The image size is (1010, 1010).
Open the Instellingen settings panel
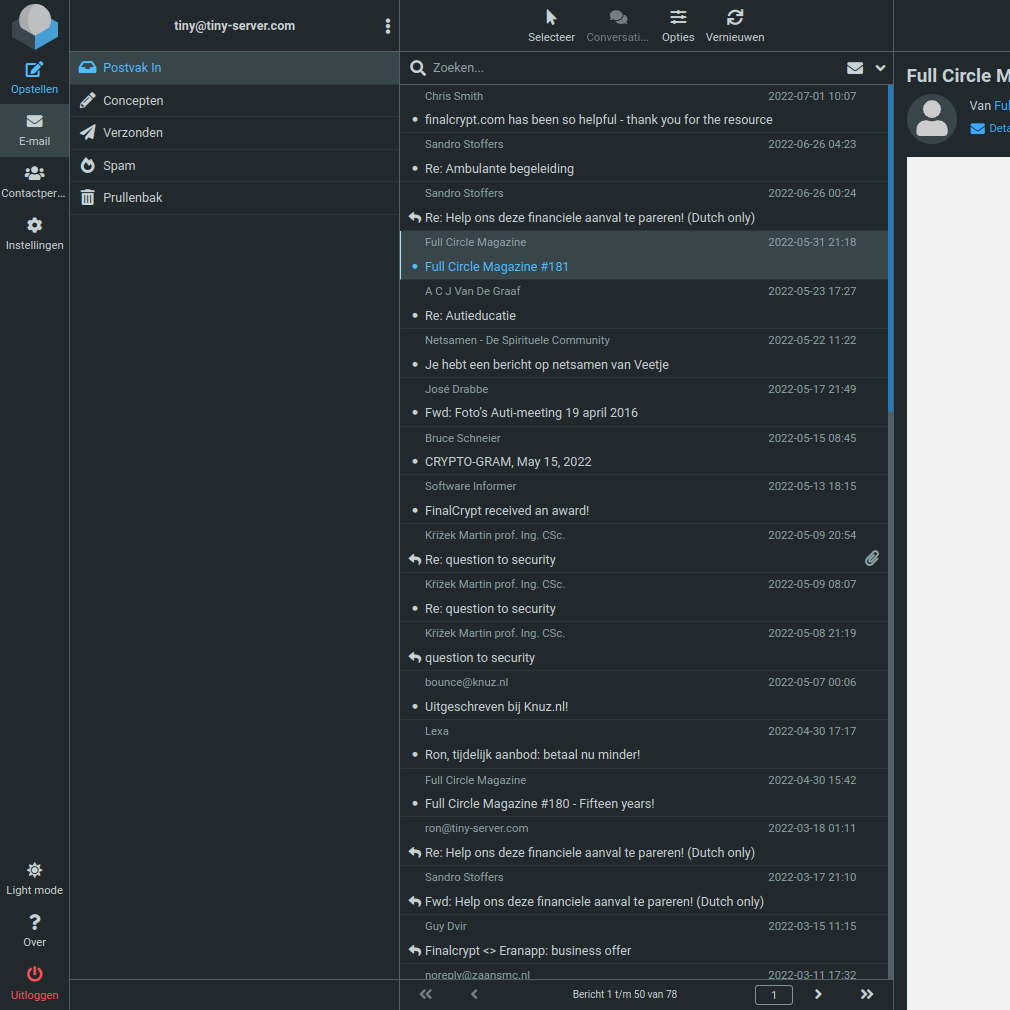[x=34, y=232]
